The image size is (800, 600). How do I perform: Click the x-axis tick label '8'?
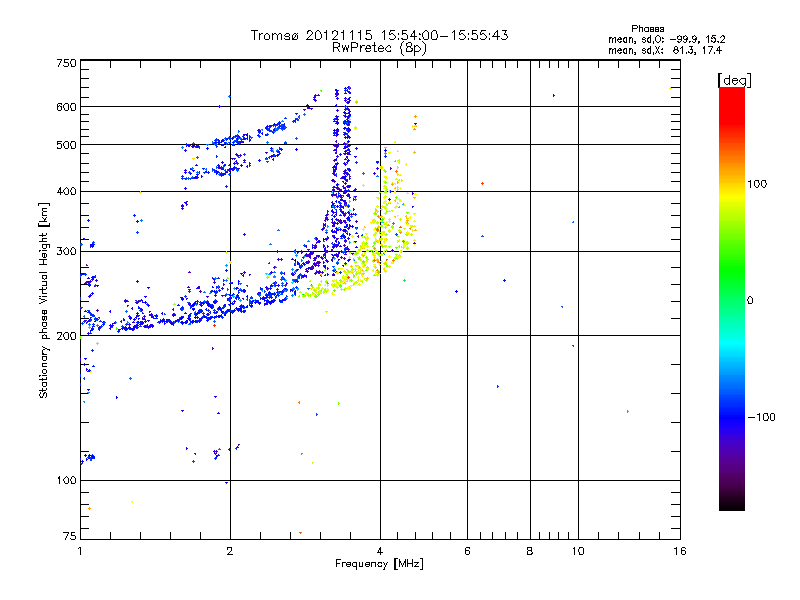530,551
